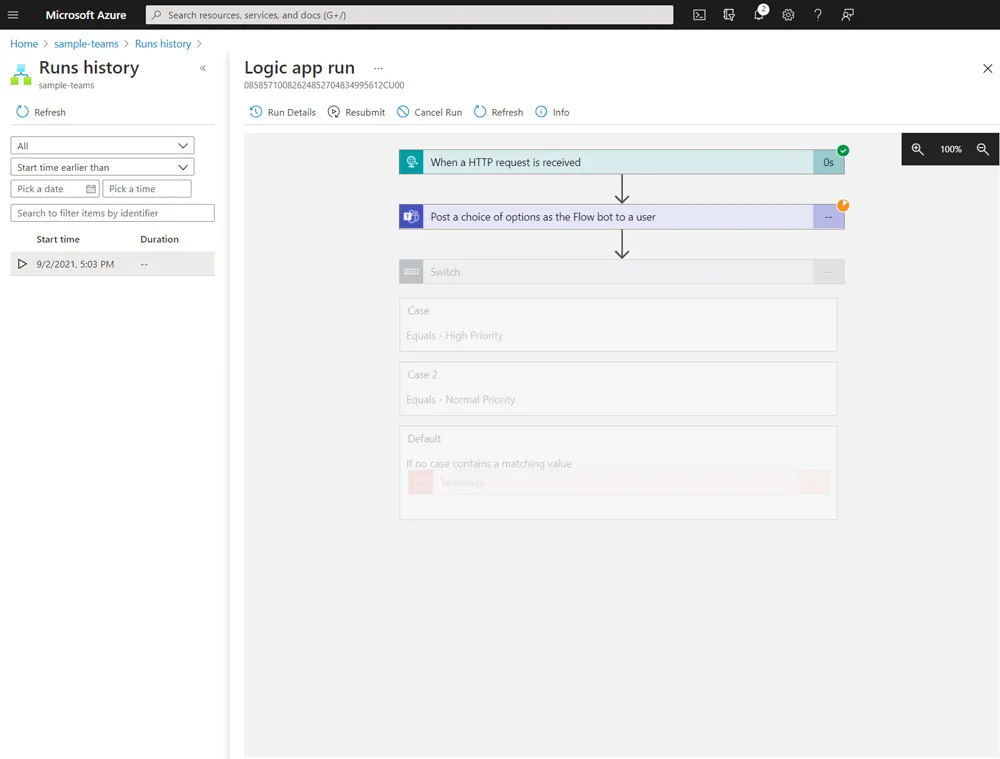Expand the Post a choice of options step
The image size is (1000, 759).
pyautogui.click(x=621, y=217)
